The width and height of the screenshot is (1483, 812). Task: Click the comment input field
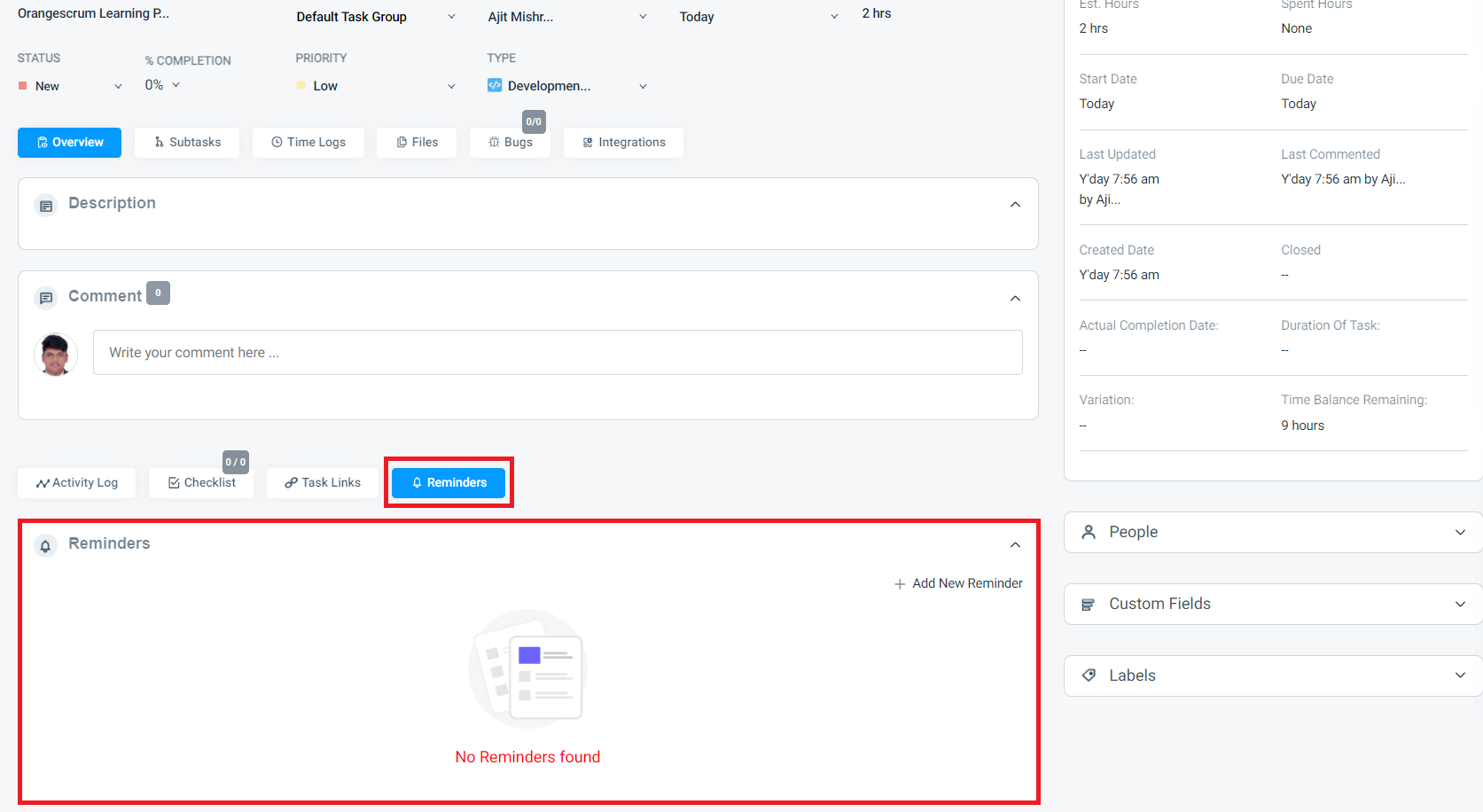click(558, 353)
